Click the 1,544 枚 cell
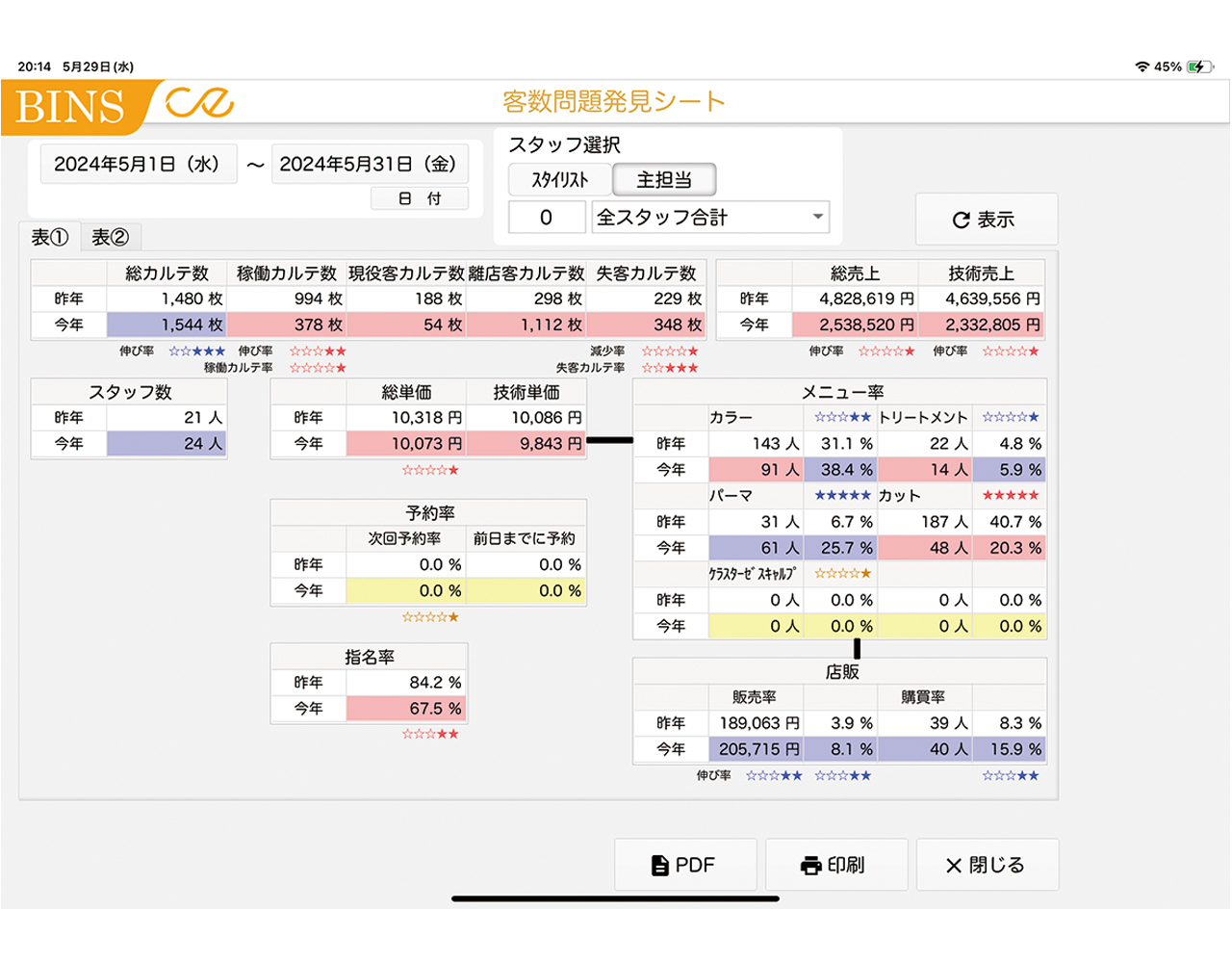This screenshot has width=1232, height=962. [167, 325]
